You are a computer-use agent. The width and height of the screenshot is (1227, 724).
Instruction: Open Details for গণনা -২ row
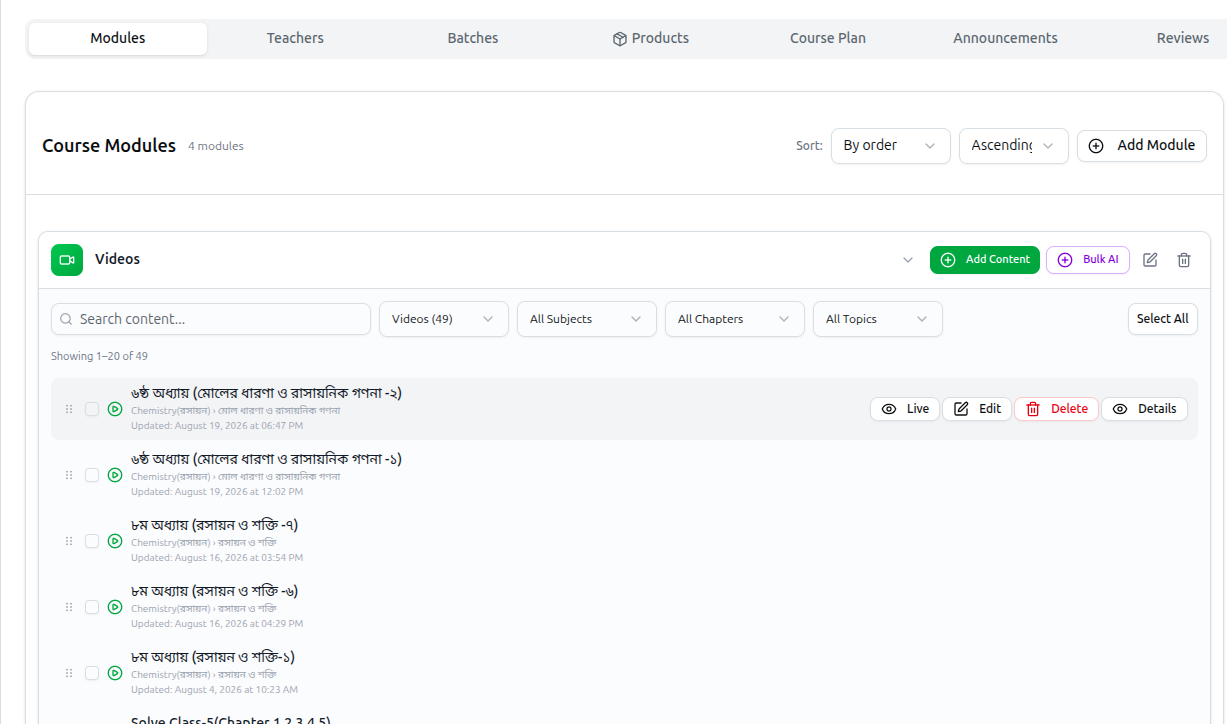click(x=1145, y=409)
